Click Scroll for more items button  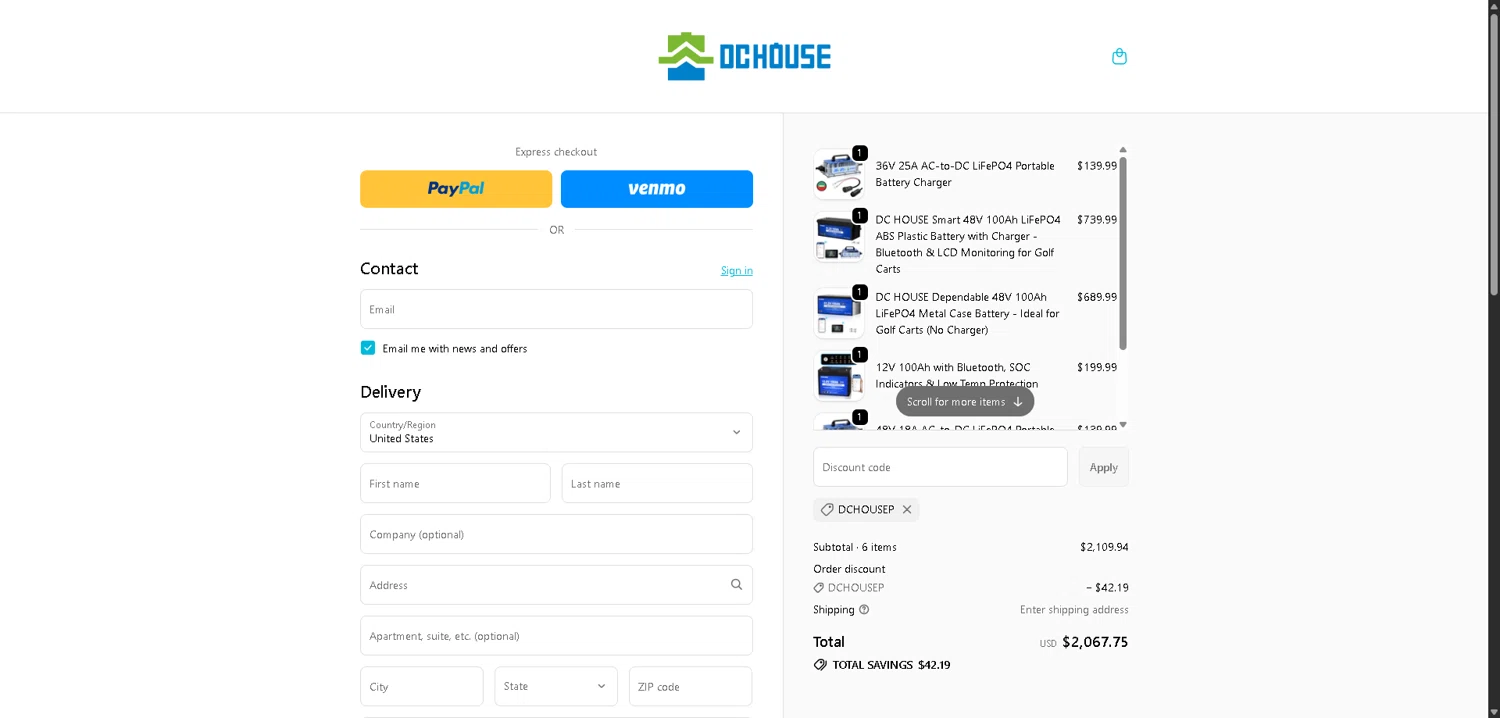pyautogui.click(x=965, y=402)
